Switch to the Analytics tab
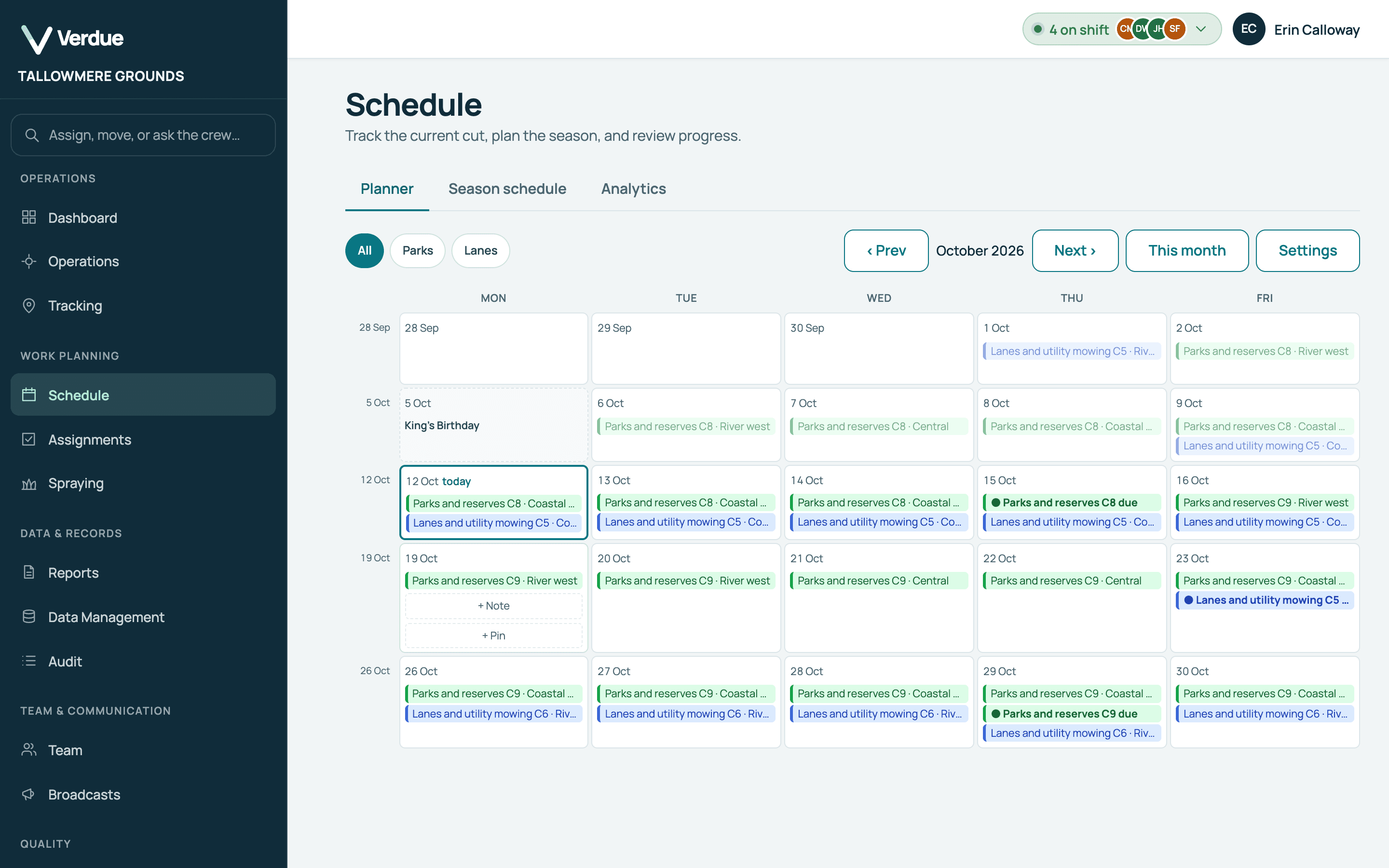1389x868 pixels. pyautogui.click(x=633, y=189)
